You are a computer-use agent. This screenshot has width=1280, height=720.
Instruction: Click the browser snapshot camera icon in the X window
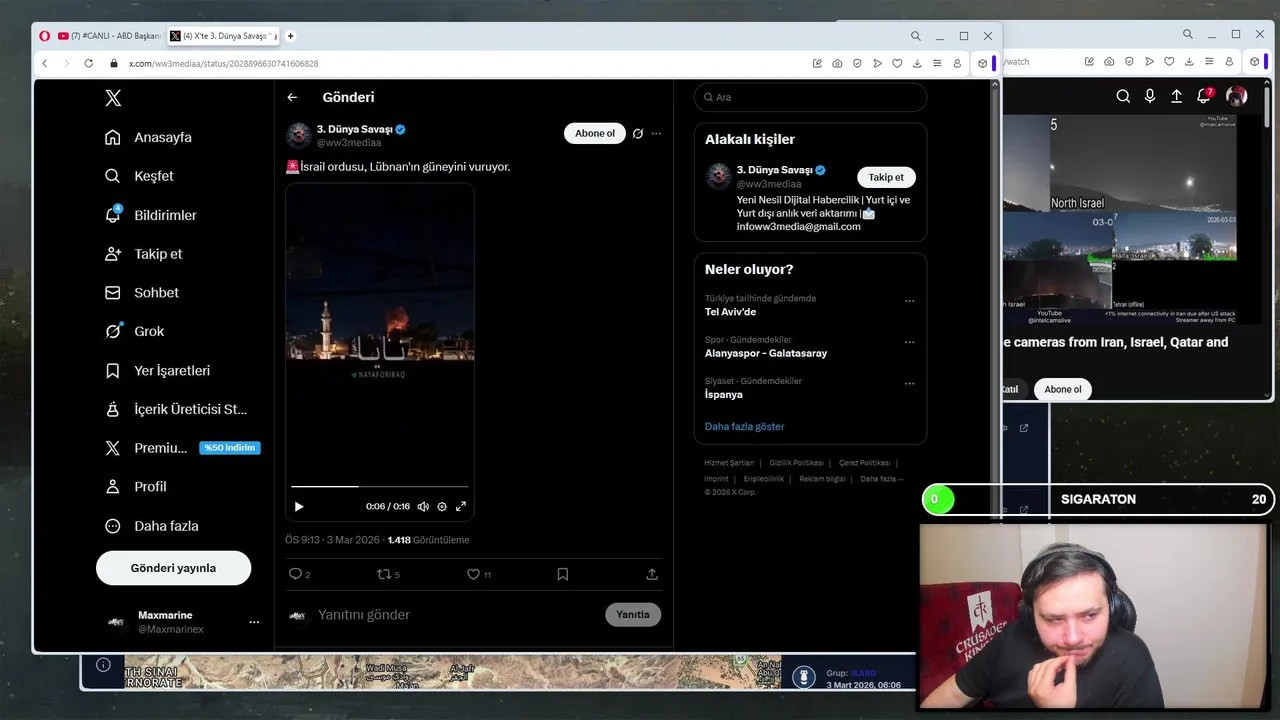point(837,63)
